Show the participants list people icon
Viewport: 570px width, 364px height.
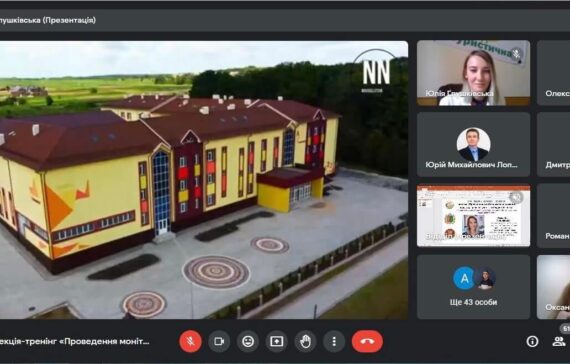tap(559, 341)
